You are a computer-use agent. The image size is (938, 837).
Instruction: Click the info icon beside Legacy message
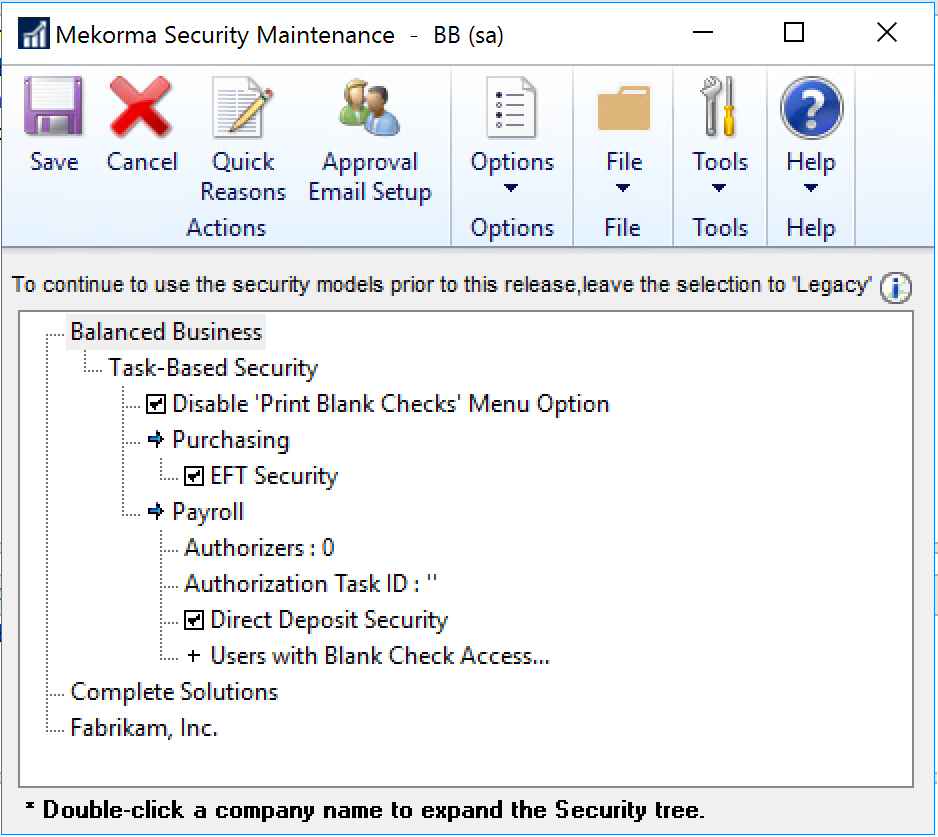click(895, 289)
